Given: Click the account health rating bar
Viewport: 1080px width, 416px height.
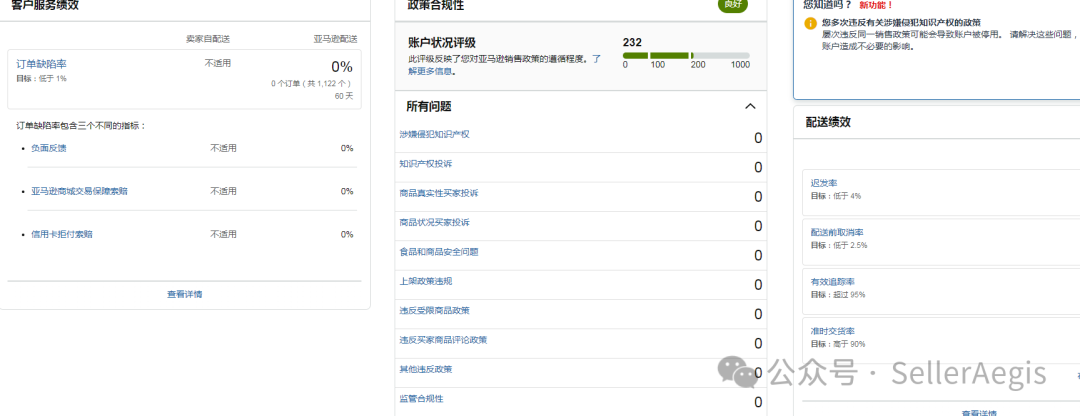Looking at the screenshot, I should tap(686, 55).
